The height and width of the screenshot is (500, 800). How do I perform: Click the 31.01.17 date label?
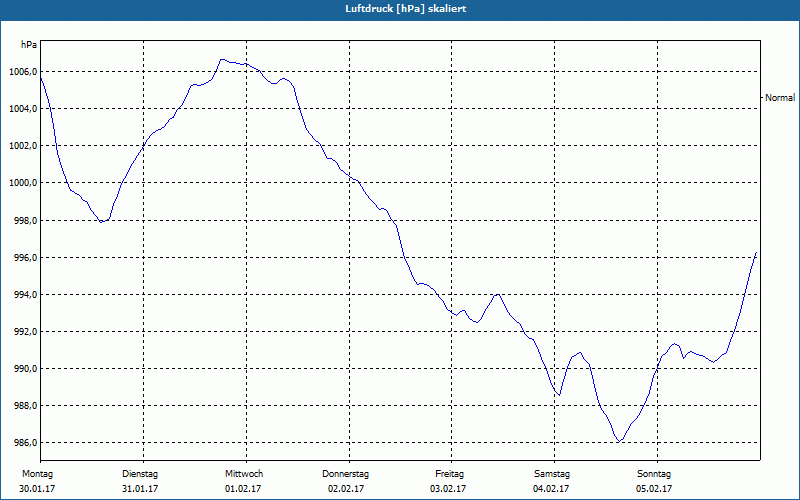[140, 489]
